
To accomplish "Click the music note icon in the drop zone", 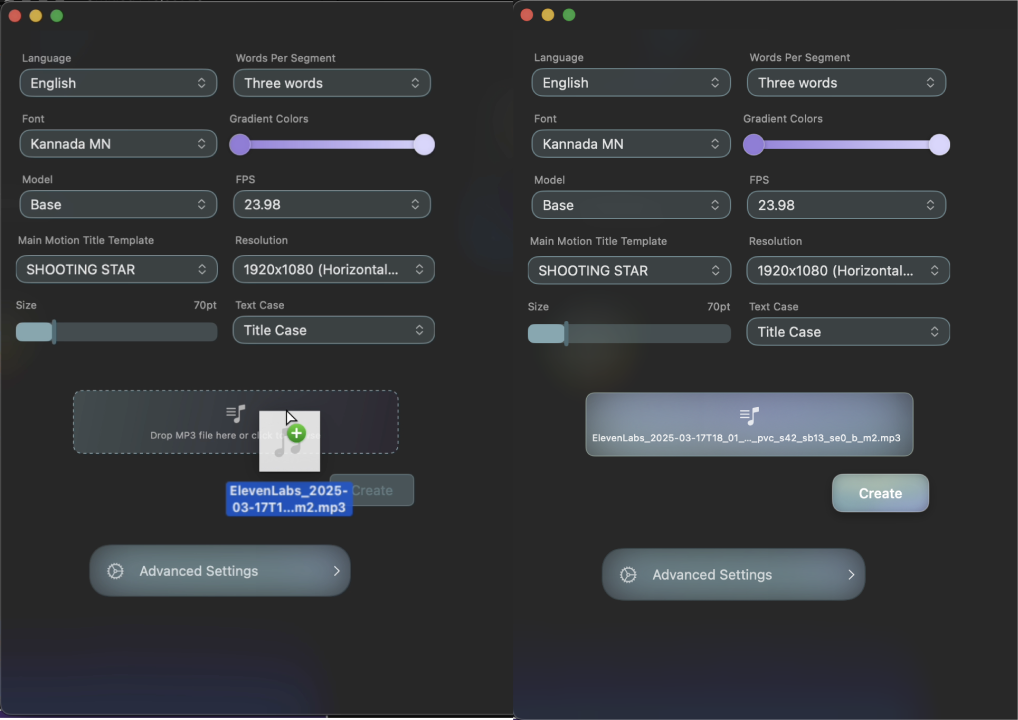I will (x=235, y=412).
